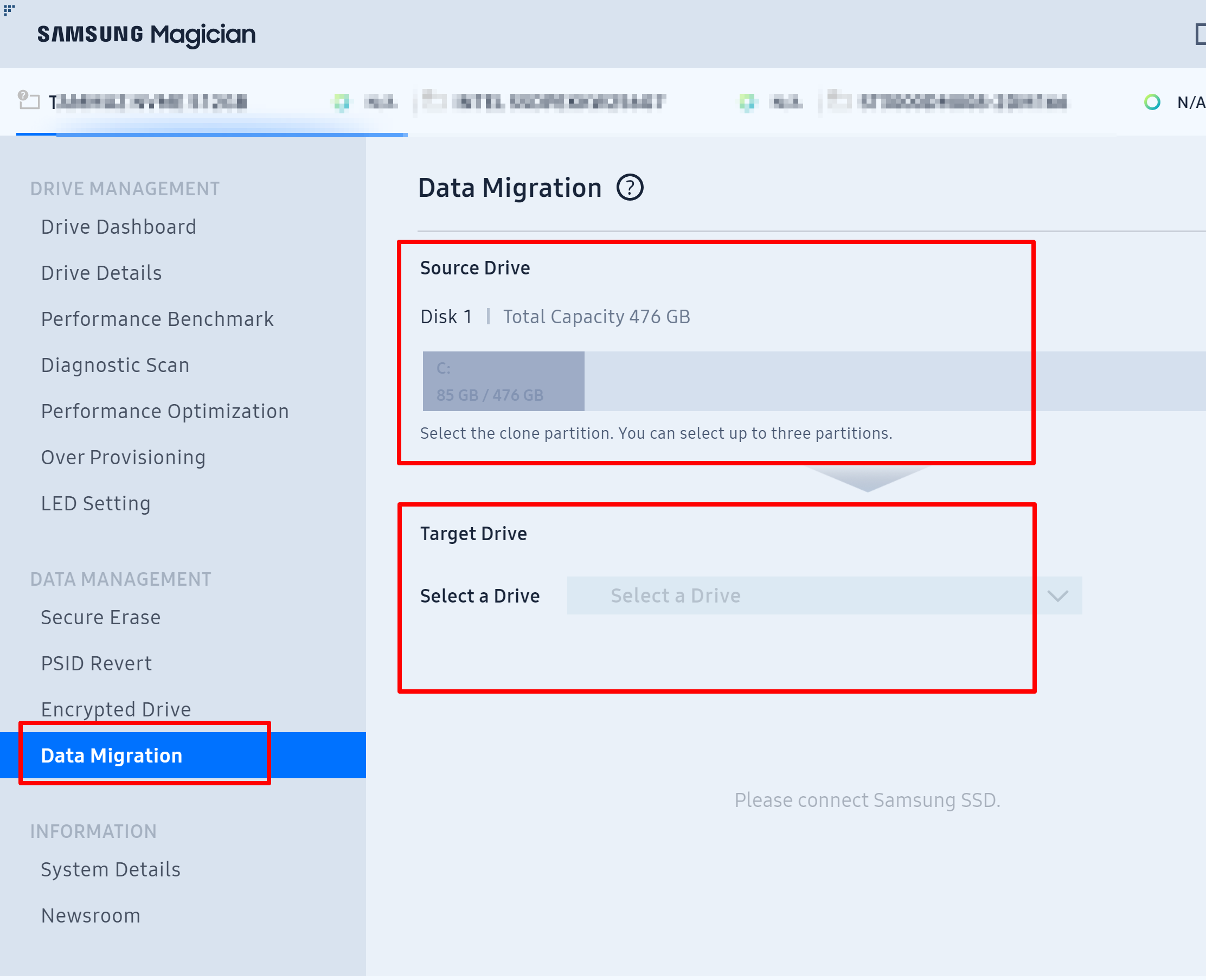Click the window button at top right
This screenshot has width=1206, height=980.
pyautogui.click(x=1200, y=34)
